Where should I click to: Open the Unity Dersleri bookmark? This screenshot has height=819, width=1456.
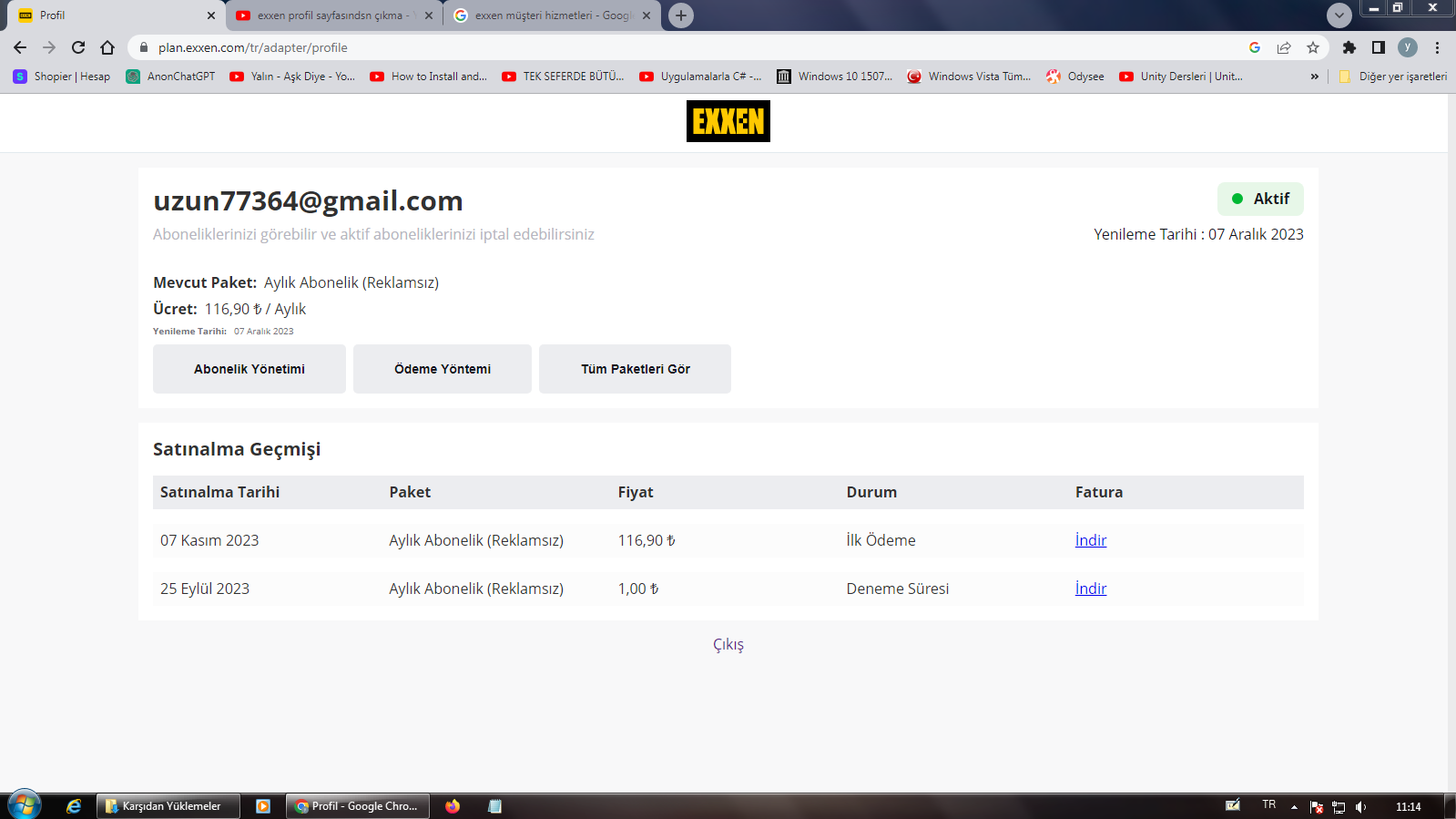1181,77
